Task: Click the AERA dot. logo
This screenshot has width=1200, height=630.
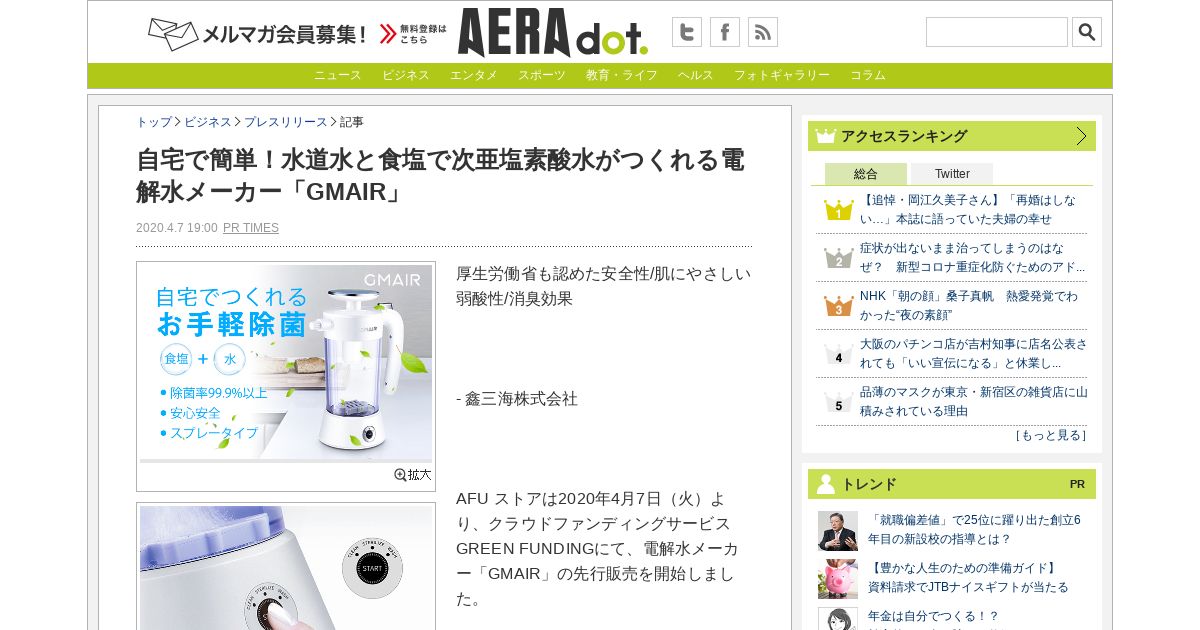Action: [x=553, y=32]
